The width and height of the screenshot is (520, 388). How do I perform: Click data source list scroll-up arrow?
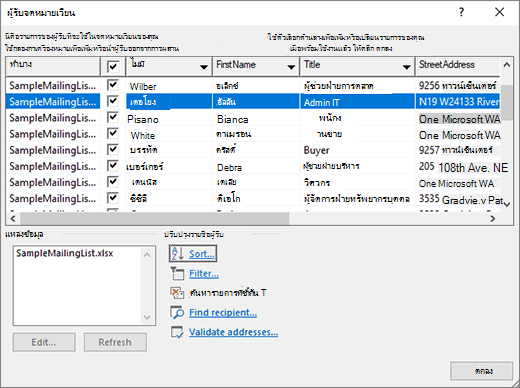coord(147,255)
